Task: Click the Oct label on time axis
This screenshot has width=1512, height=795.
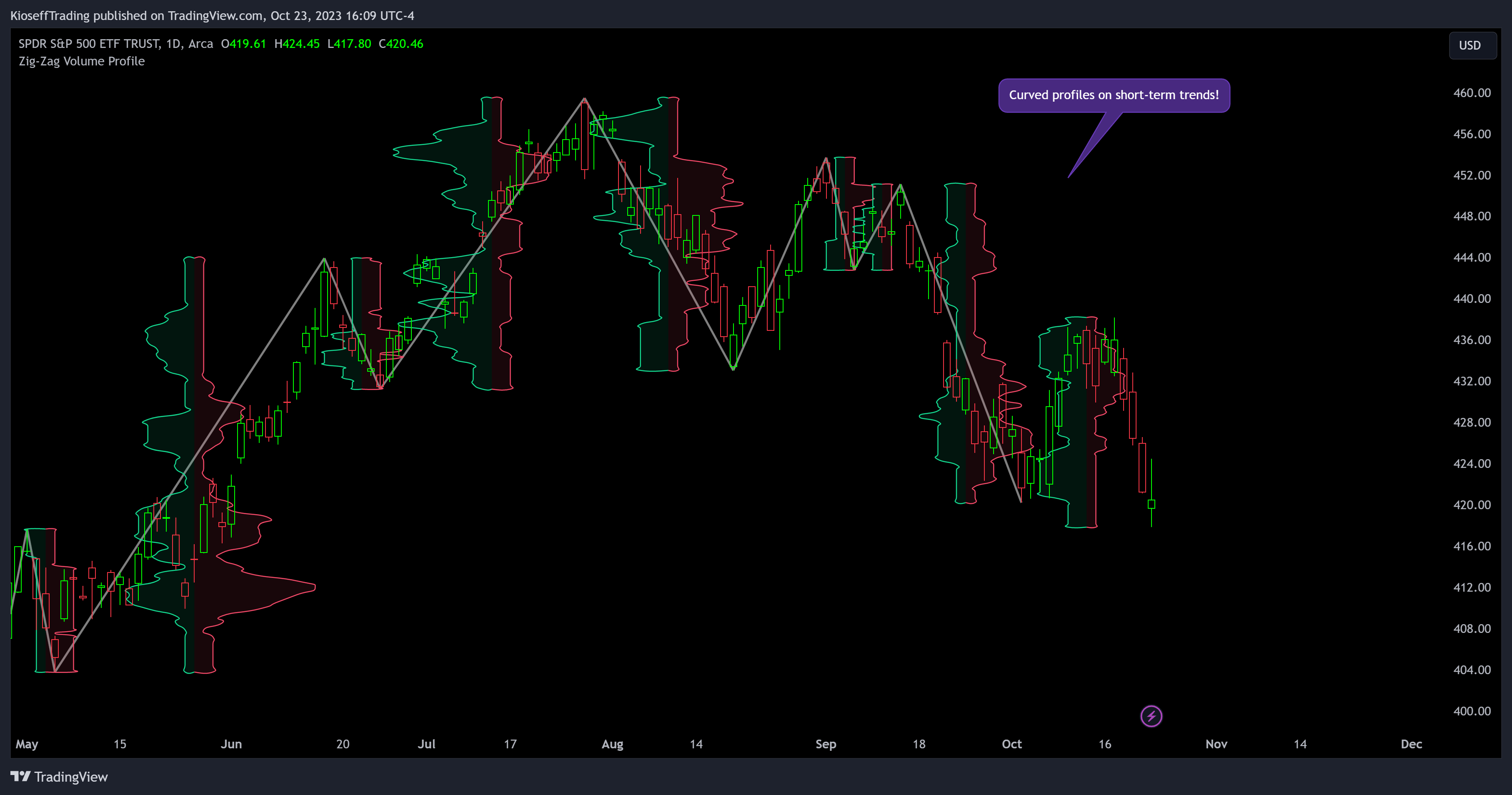Action: [1011, 744]
